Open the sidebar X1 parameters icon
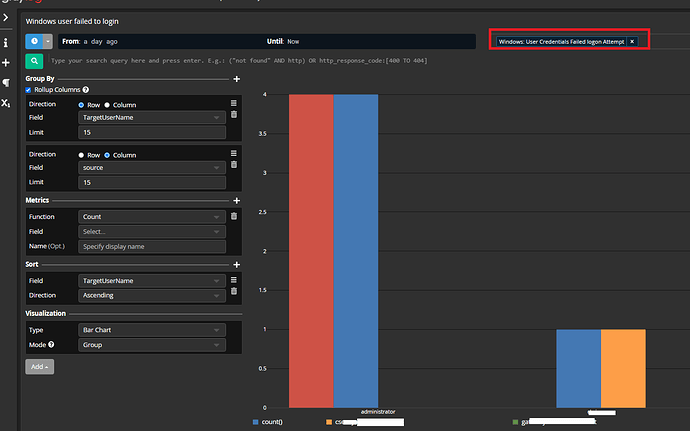The height and width of the screenshot is (431, 690). coord(5,103)
